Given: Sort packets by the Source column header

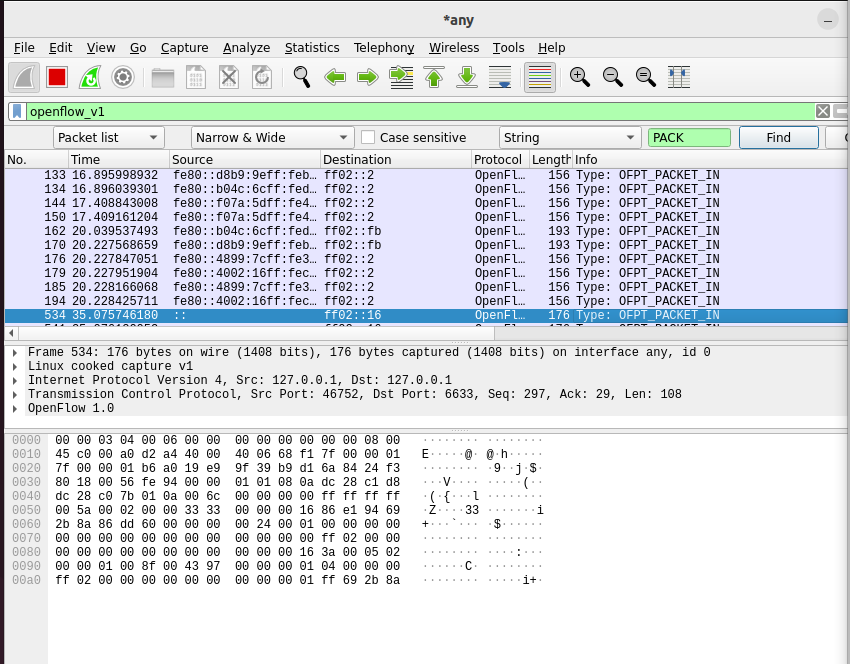Looking at the screenshot, I should 244,160.
